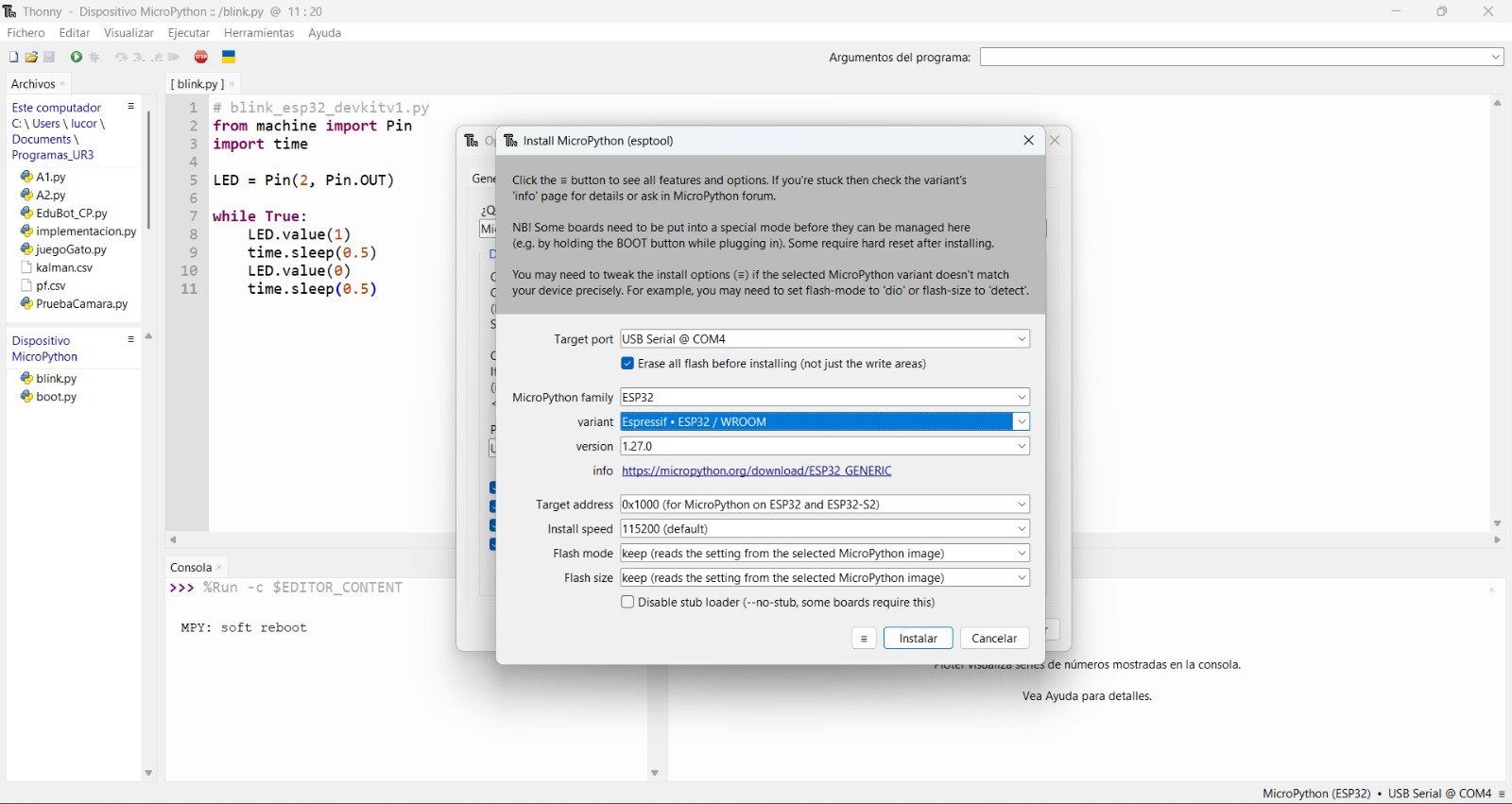Click the local files panel vertical scrollbar

(148, 170)
